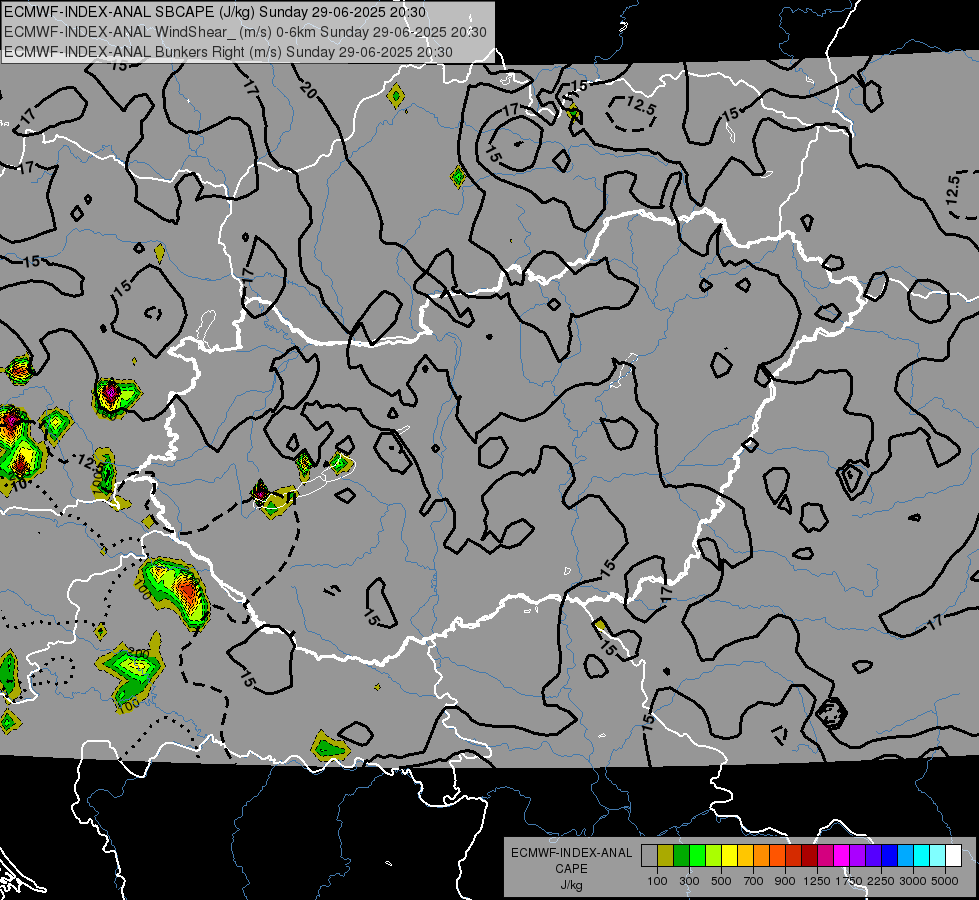Click the sky blue legend swatch
The image size is (979, 900).
(x=905, y=856)
